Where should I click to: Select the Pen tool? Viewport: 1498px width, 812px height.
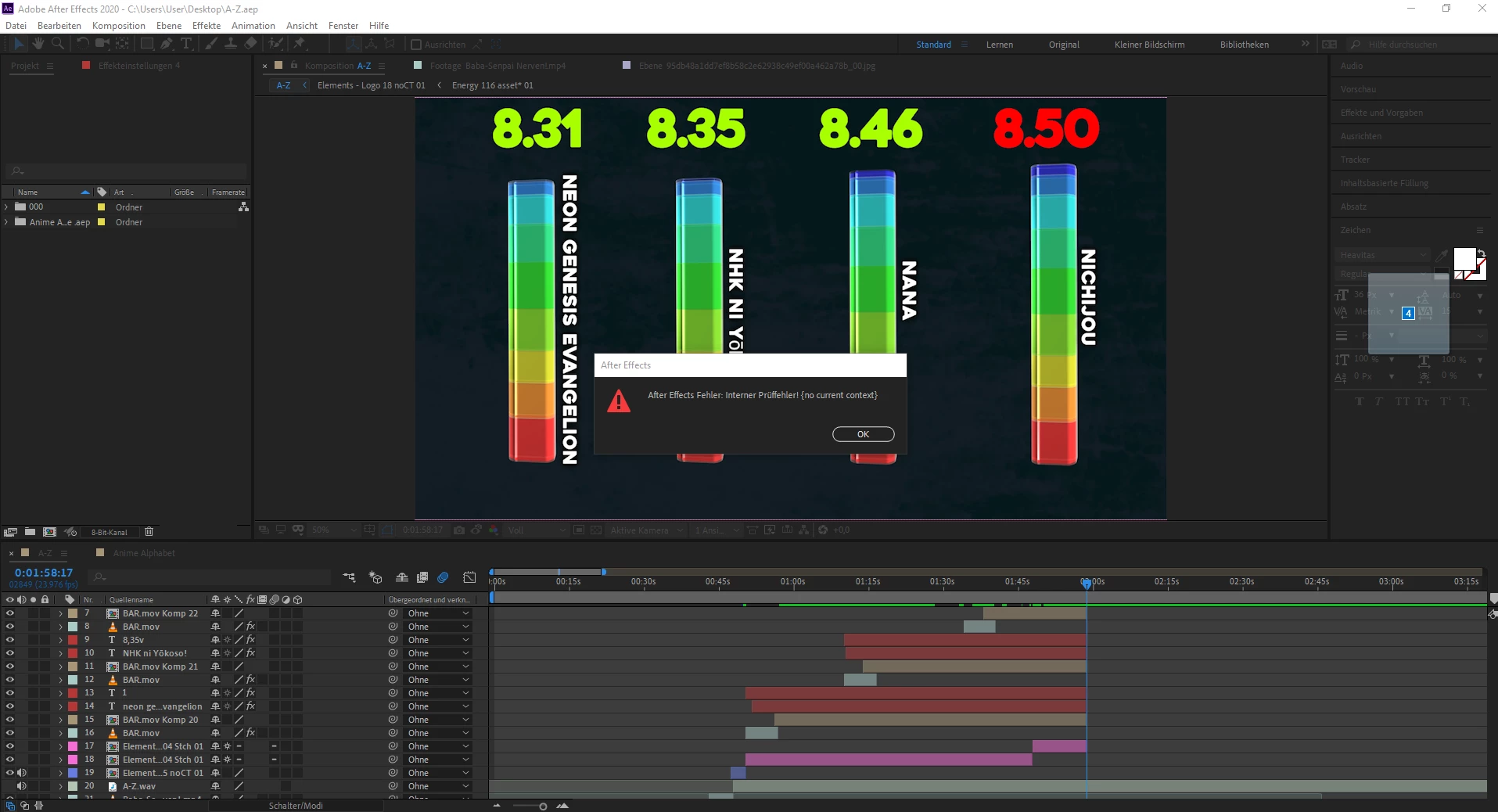tap(167, 44)
